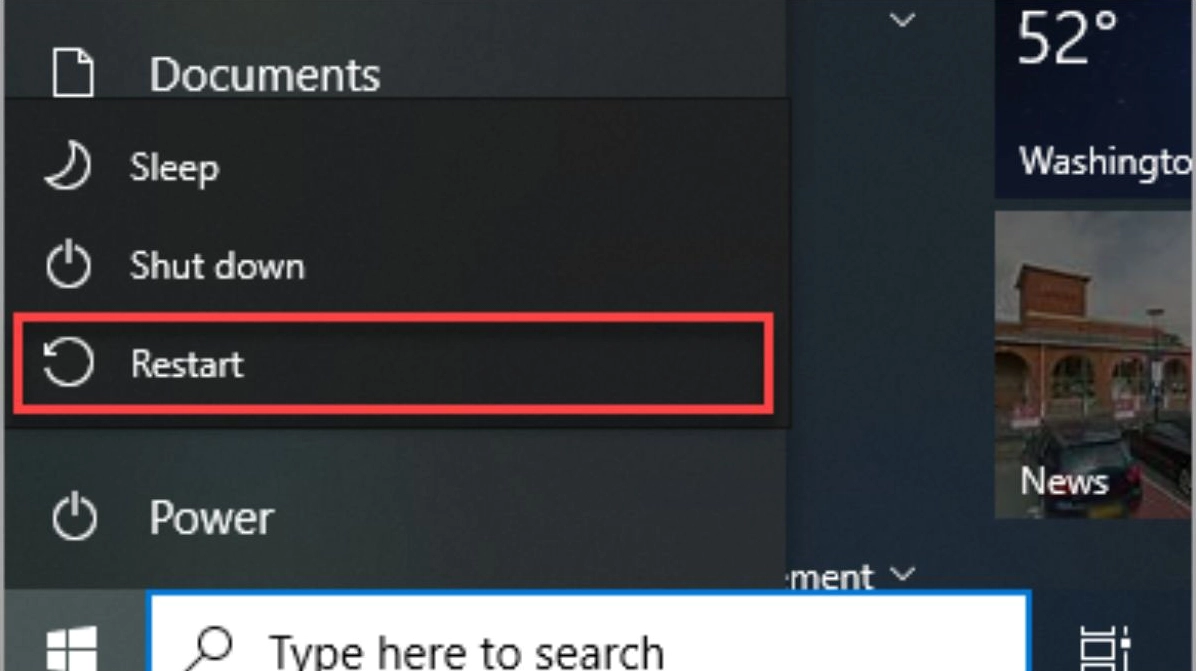Screen dimensions: 1196x671
Task: Click the crescent moon Sleep icon
Action: pos(68,165)
